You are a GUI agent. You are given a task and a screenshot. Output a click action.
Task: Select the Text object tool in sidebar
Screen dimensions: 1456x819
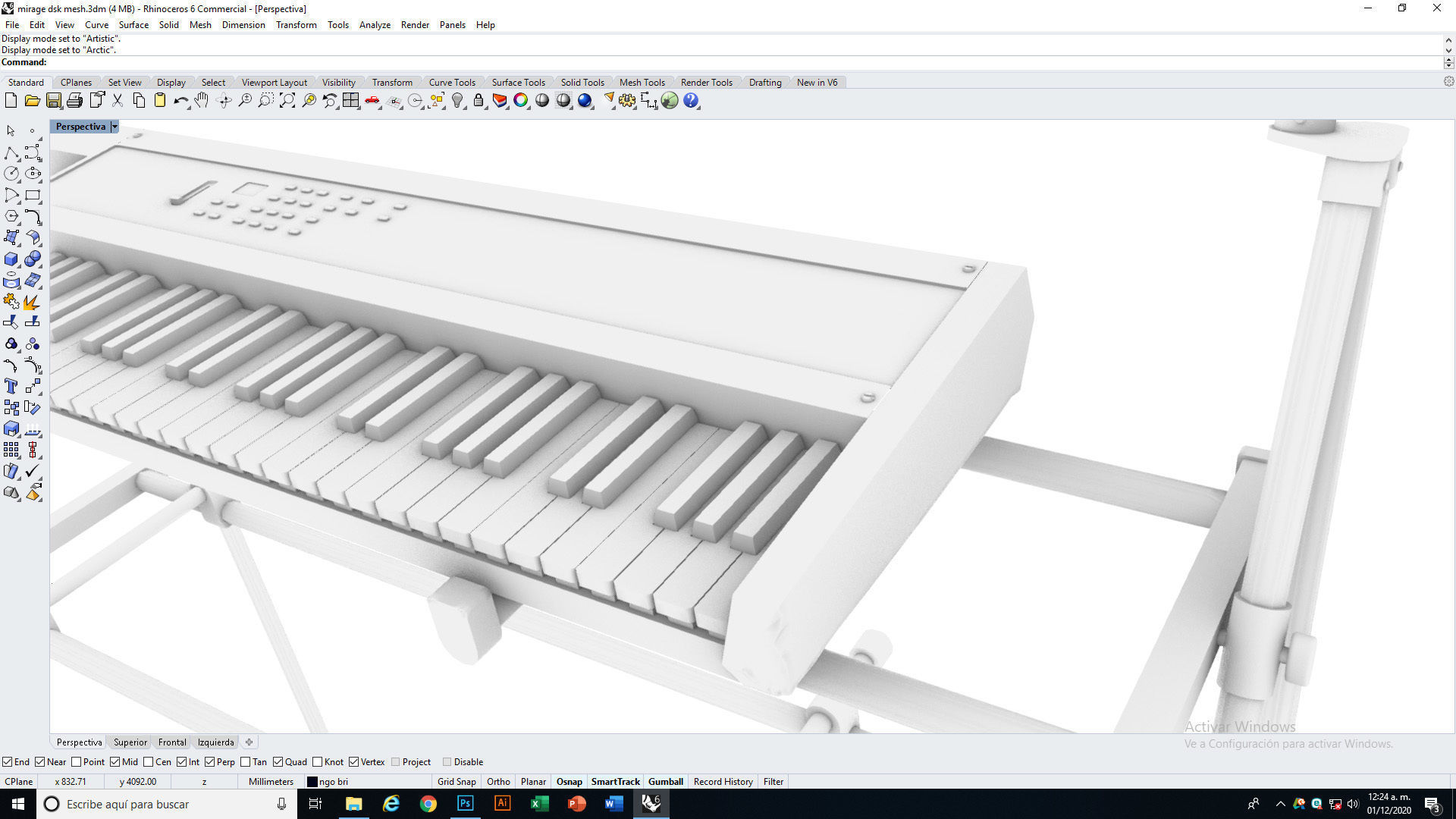click(x=11, y=386)
